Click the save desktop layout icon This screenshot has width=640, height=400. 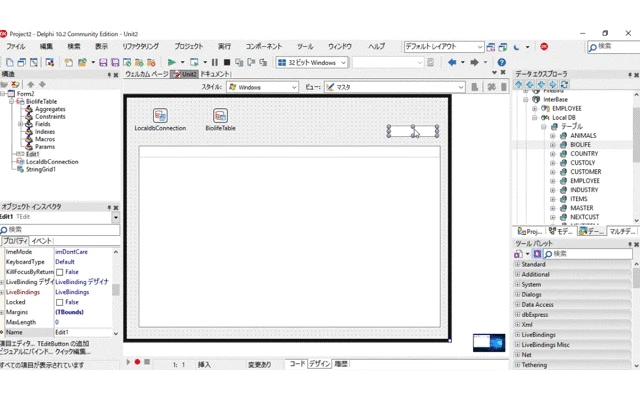[491, 47]
